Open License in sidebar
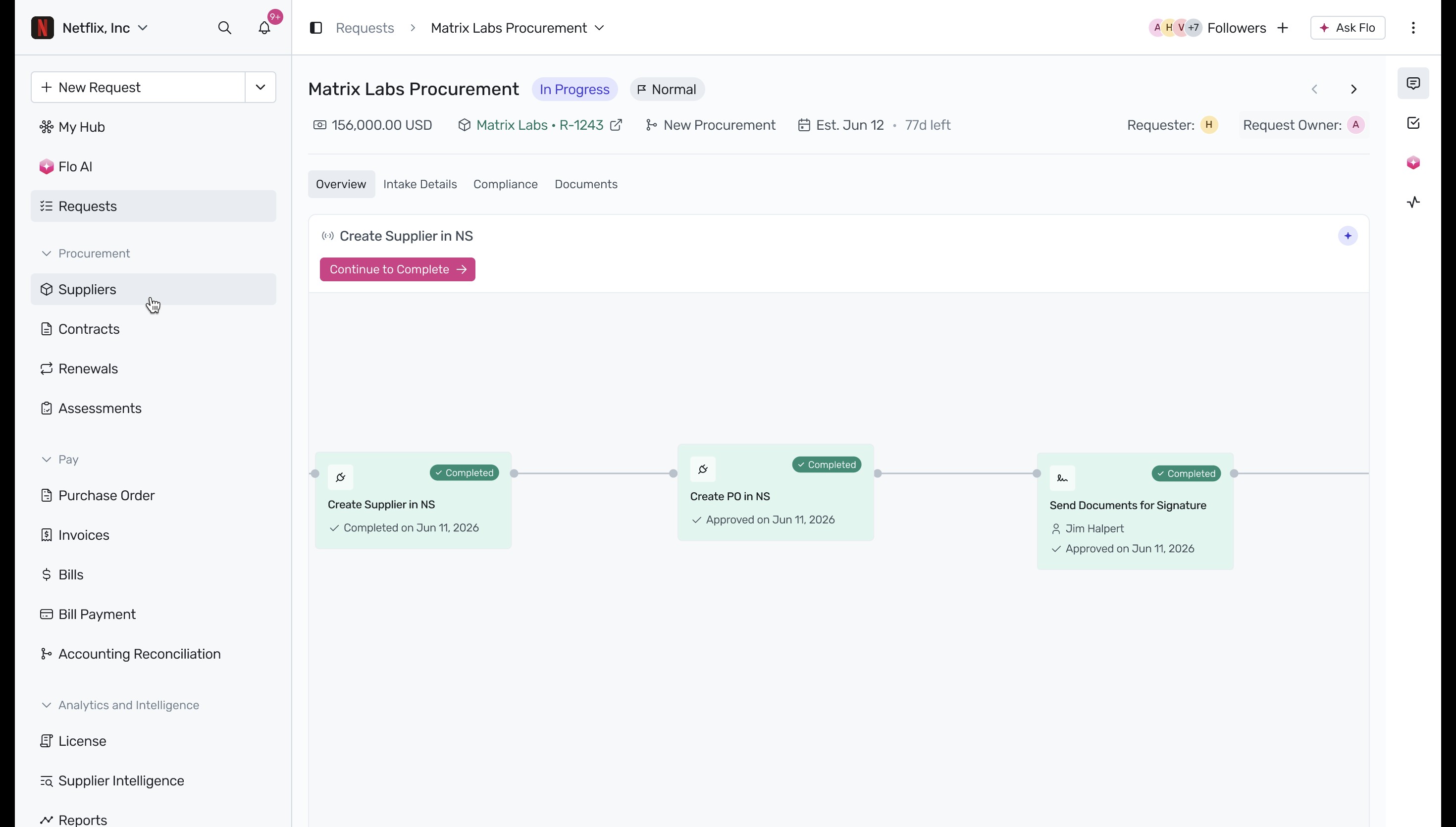 154,741
